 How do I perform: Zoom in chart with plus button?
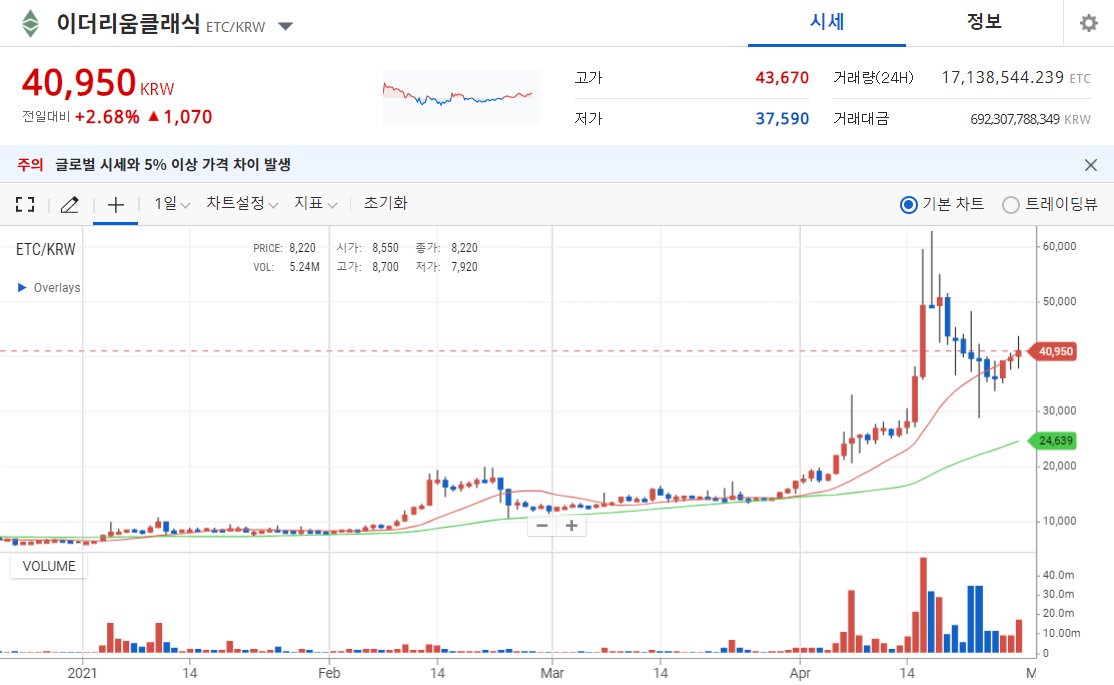click(x=571, y=526)
